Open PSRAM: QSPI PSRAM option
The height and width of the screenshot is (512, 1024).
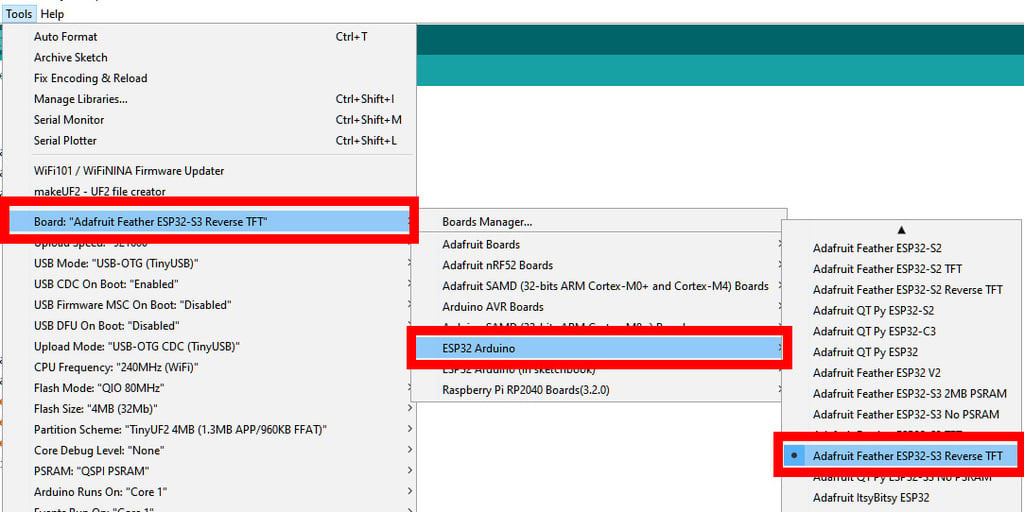(x=209, y=471)
